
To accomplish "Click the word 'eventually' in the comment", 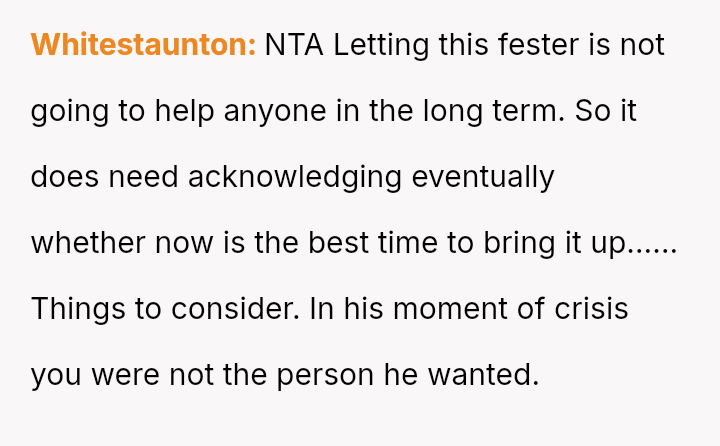I will point(483,177).
